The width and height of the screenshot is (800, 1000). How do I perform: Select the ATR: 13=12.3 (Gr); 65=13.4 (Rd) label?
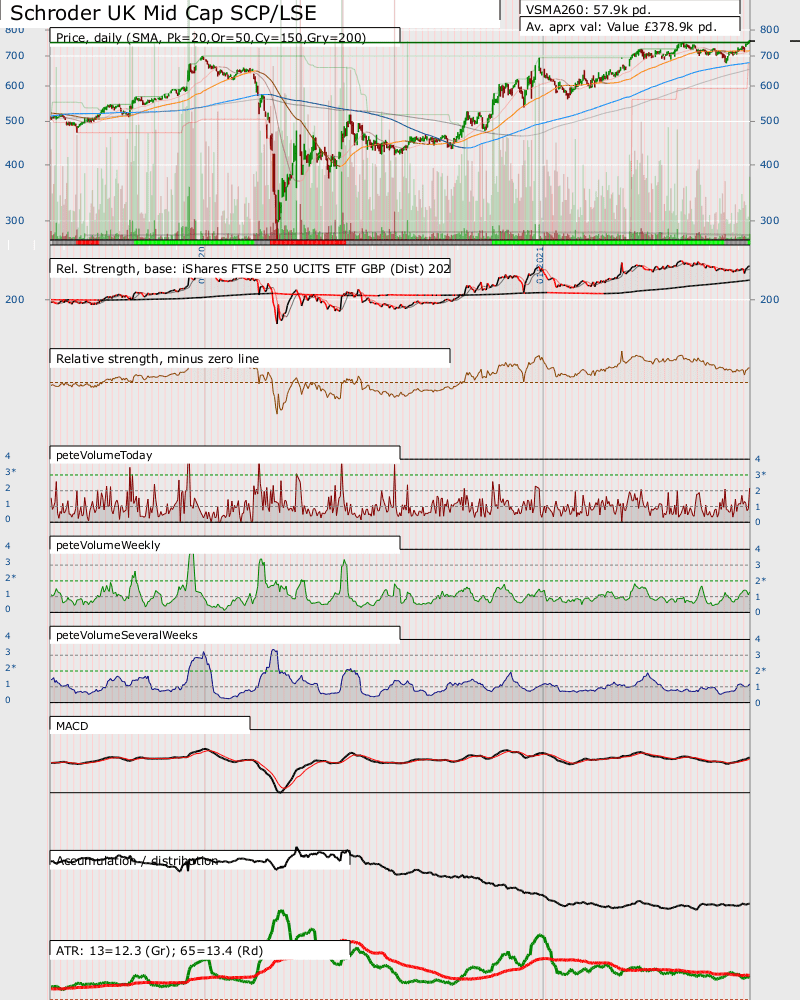pos(159,950)
